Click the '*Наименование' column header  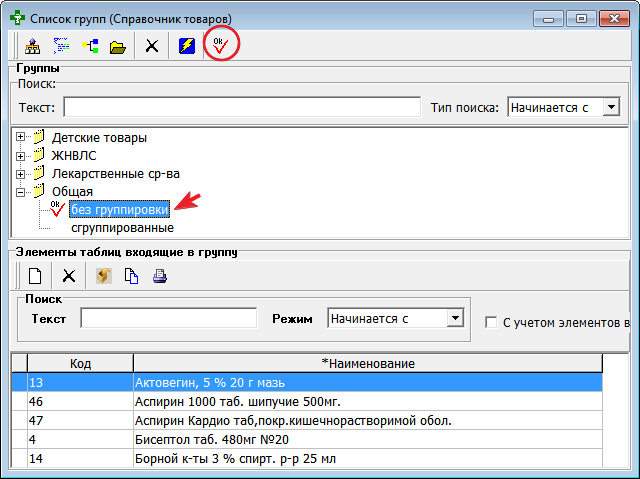click(367, 363)
